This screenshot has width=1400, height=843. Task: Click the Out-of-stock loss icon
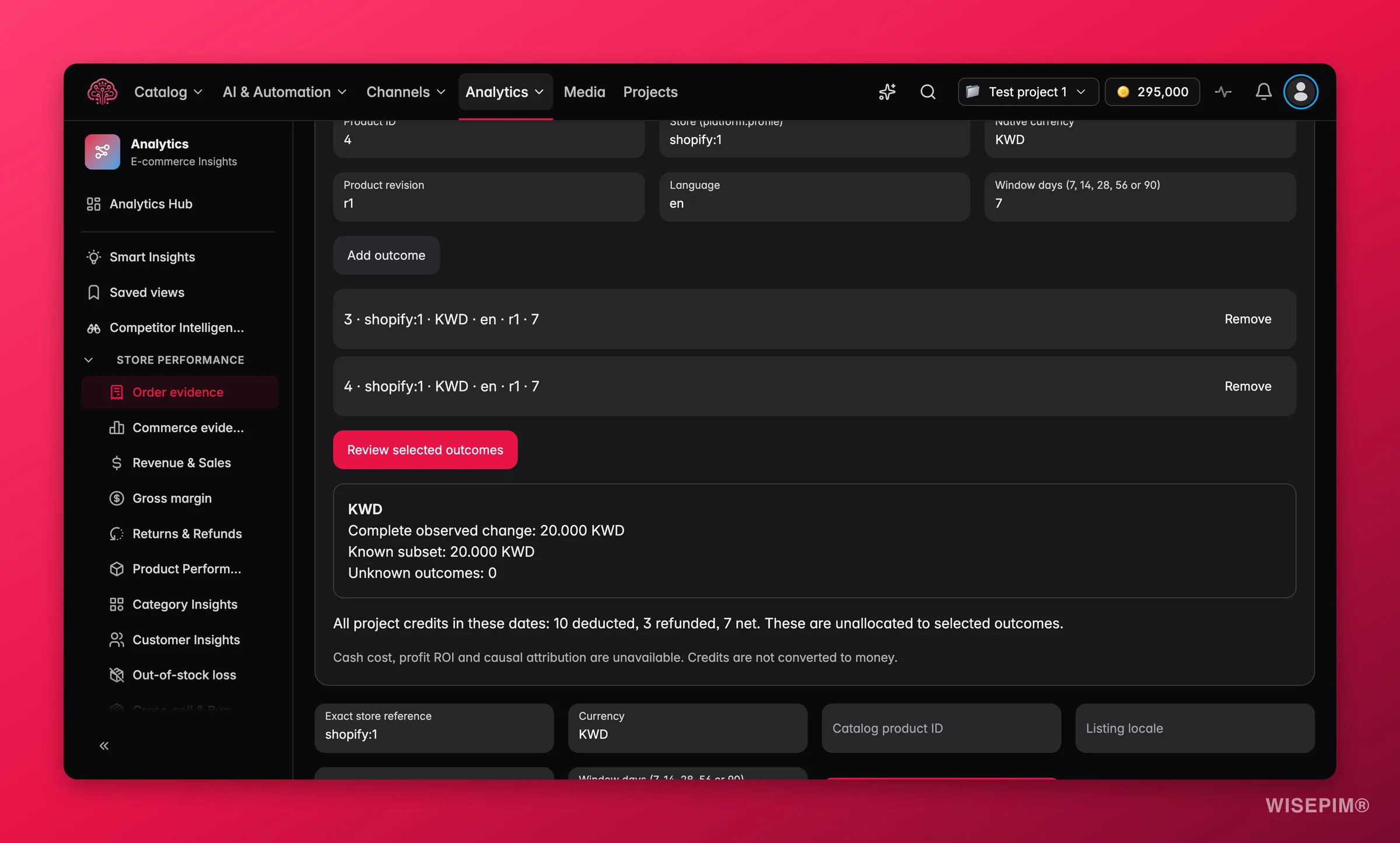click(x=117, y=675)
